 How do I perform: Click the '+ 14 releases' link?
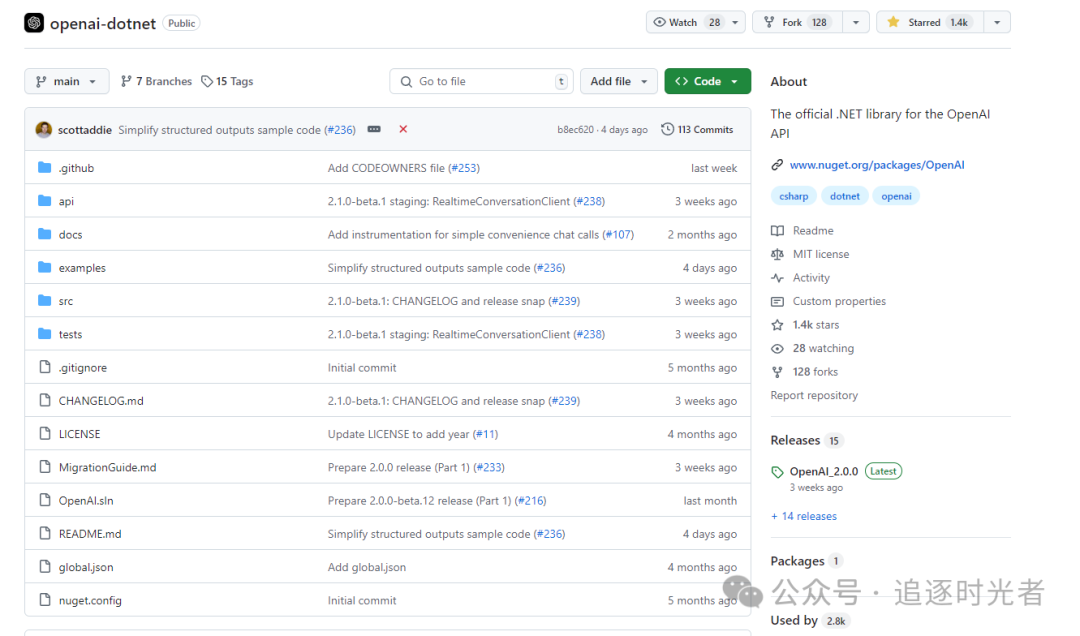pos(804,516)
